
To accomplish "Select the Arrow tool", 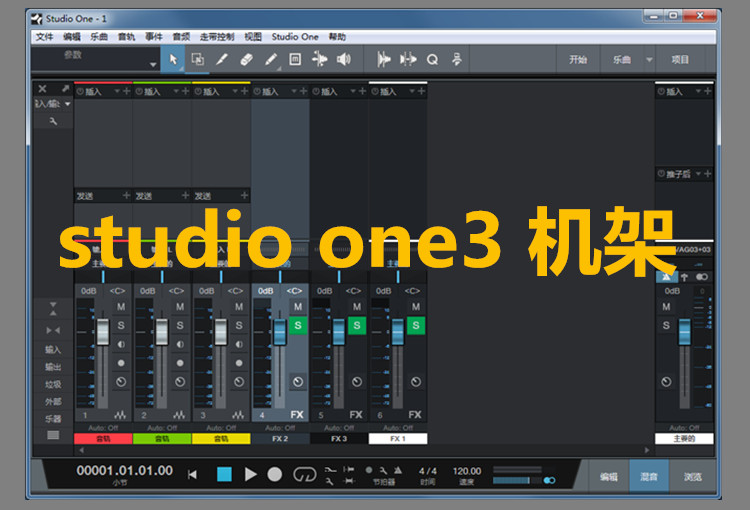I will click(173, 59).
